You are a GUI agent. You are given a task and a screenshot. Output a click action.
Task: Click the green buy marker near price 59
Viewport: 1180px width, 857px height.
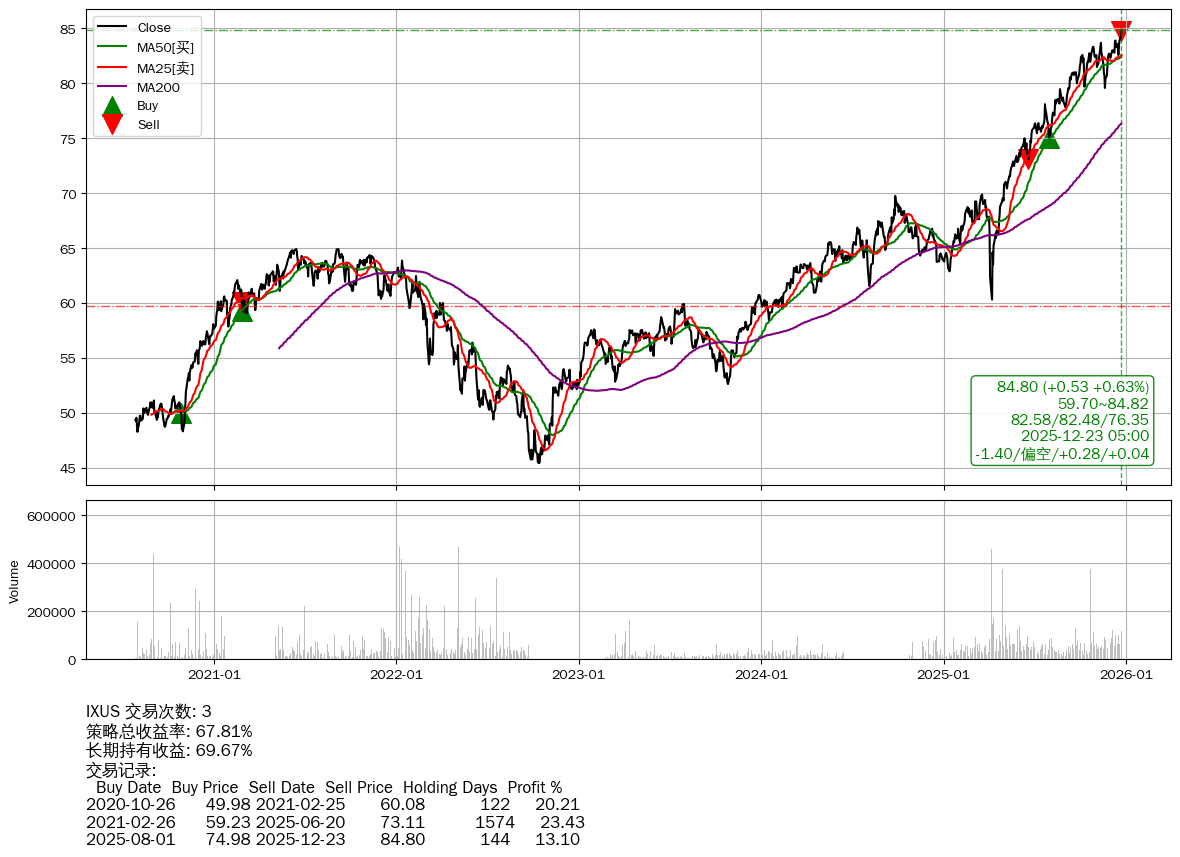pyautogui.click(x=242, y=312)
